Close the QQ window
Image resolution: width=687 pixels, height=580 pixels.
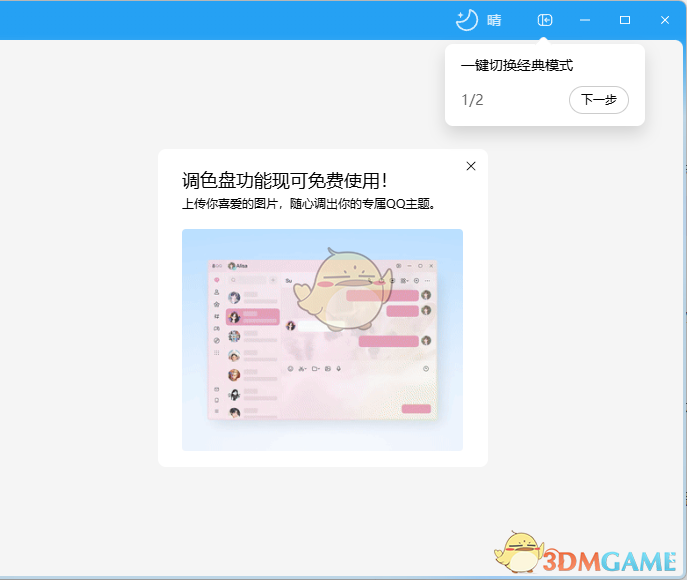pyautogui.click(x=665, y=20)
